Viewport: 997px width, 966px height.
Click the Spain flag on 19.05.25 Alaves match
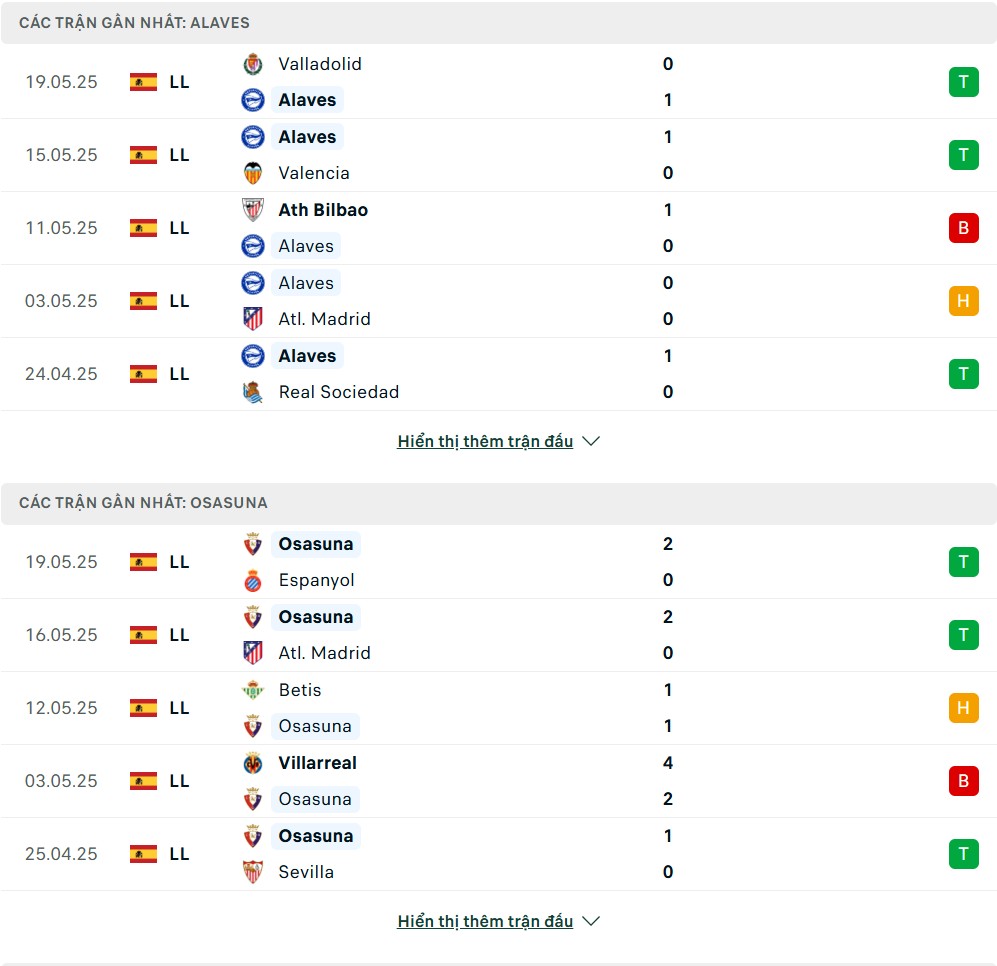pyautogui.click(x=143, y=82)
